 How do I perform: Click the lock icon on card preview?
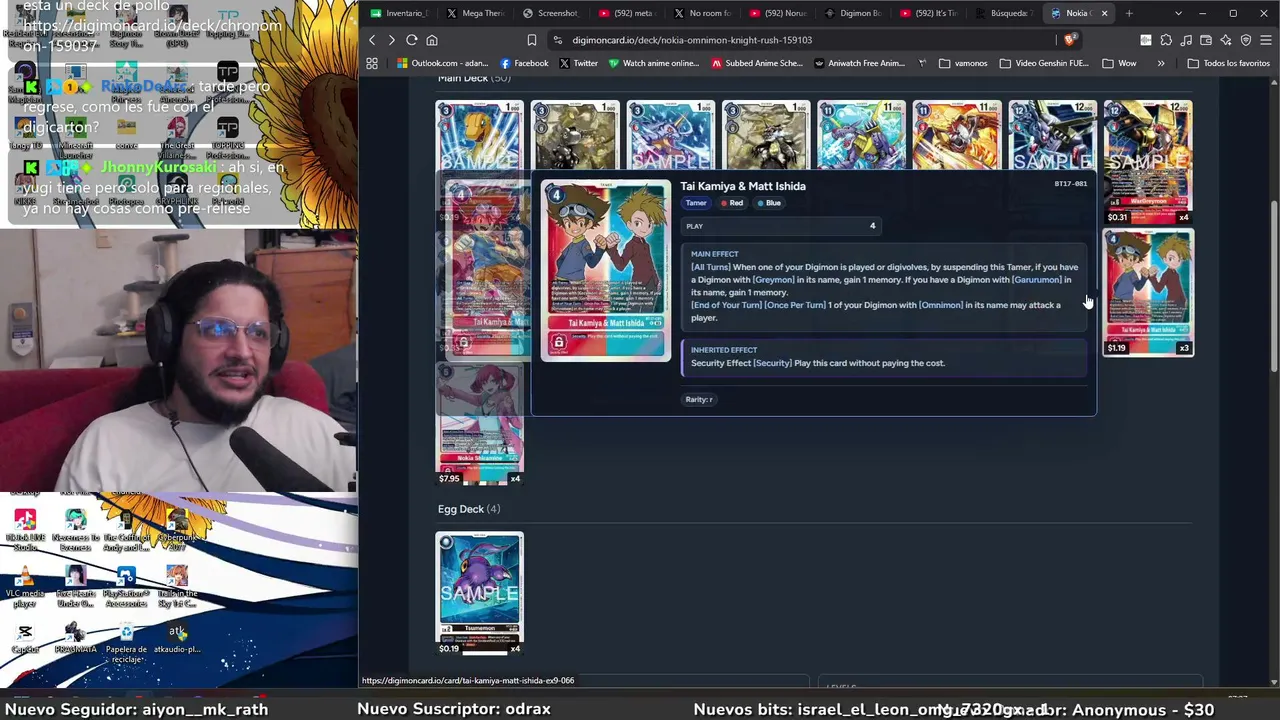[559, 343]
